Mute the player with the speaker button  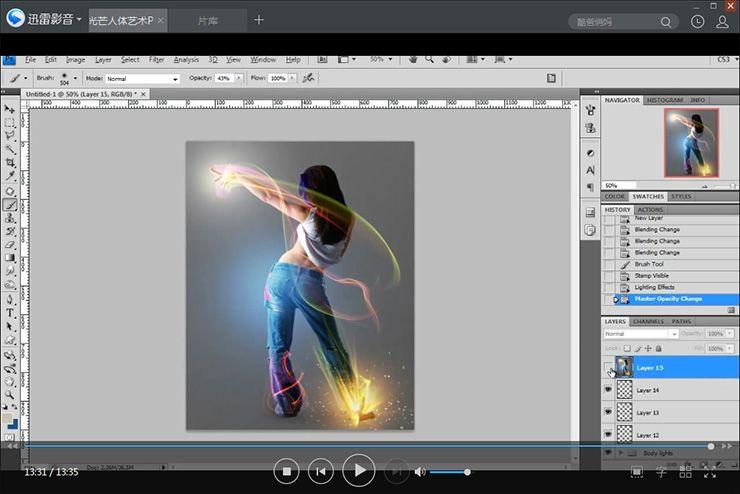(x=420, y=471)
